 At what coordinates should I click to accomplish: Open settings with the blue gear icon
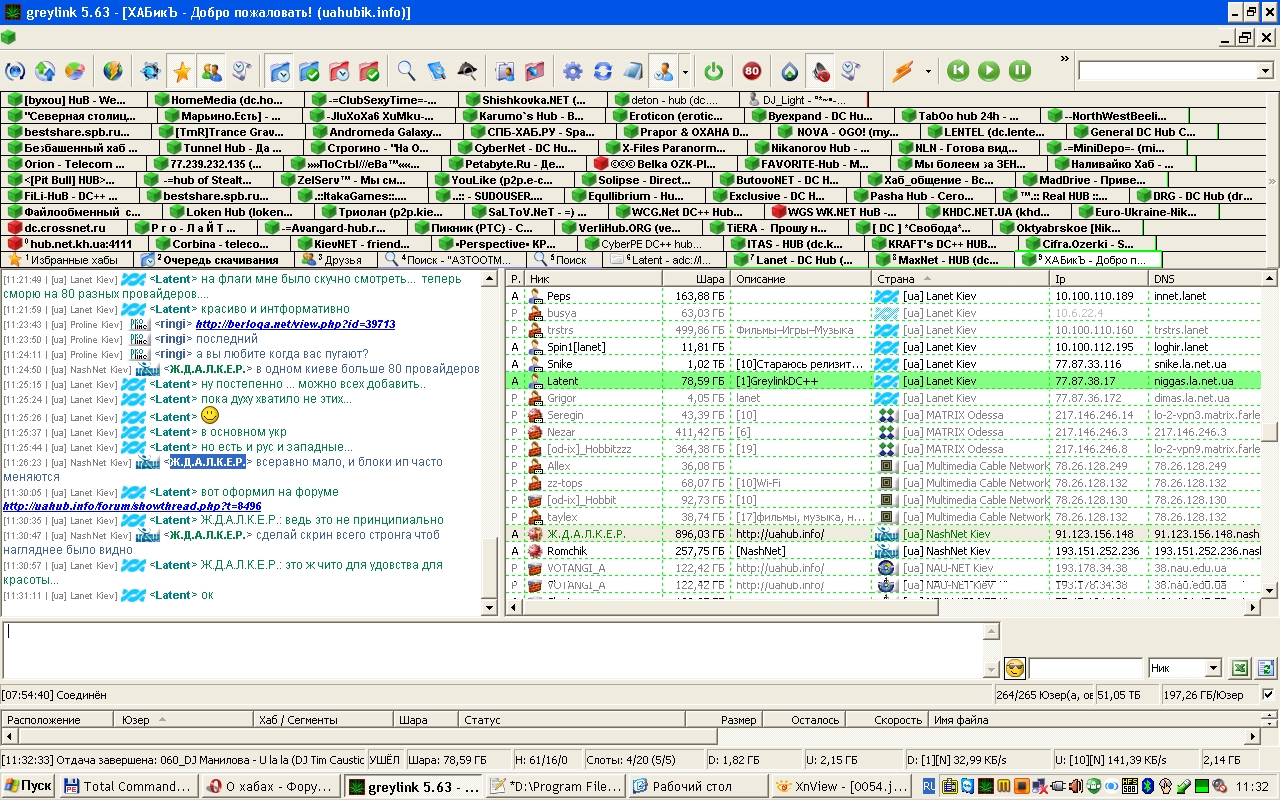click(x=572, y=71)
